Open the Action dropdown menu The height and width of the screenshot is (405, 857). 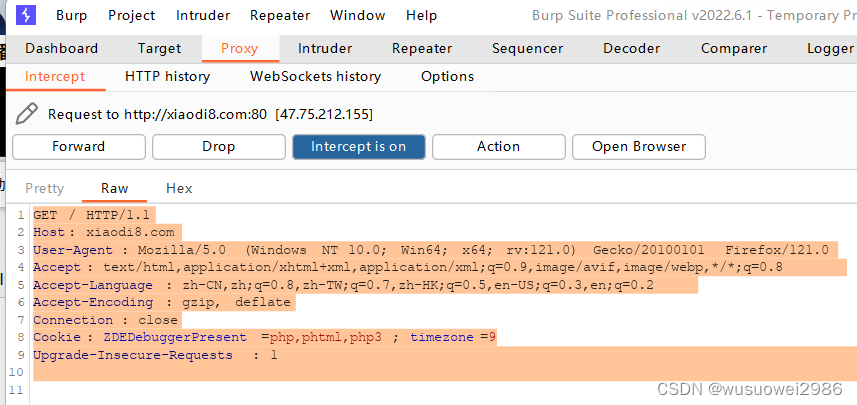[498, 146]
